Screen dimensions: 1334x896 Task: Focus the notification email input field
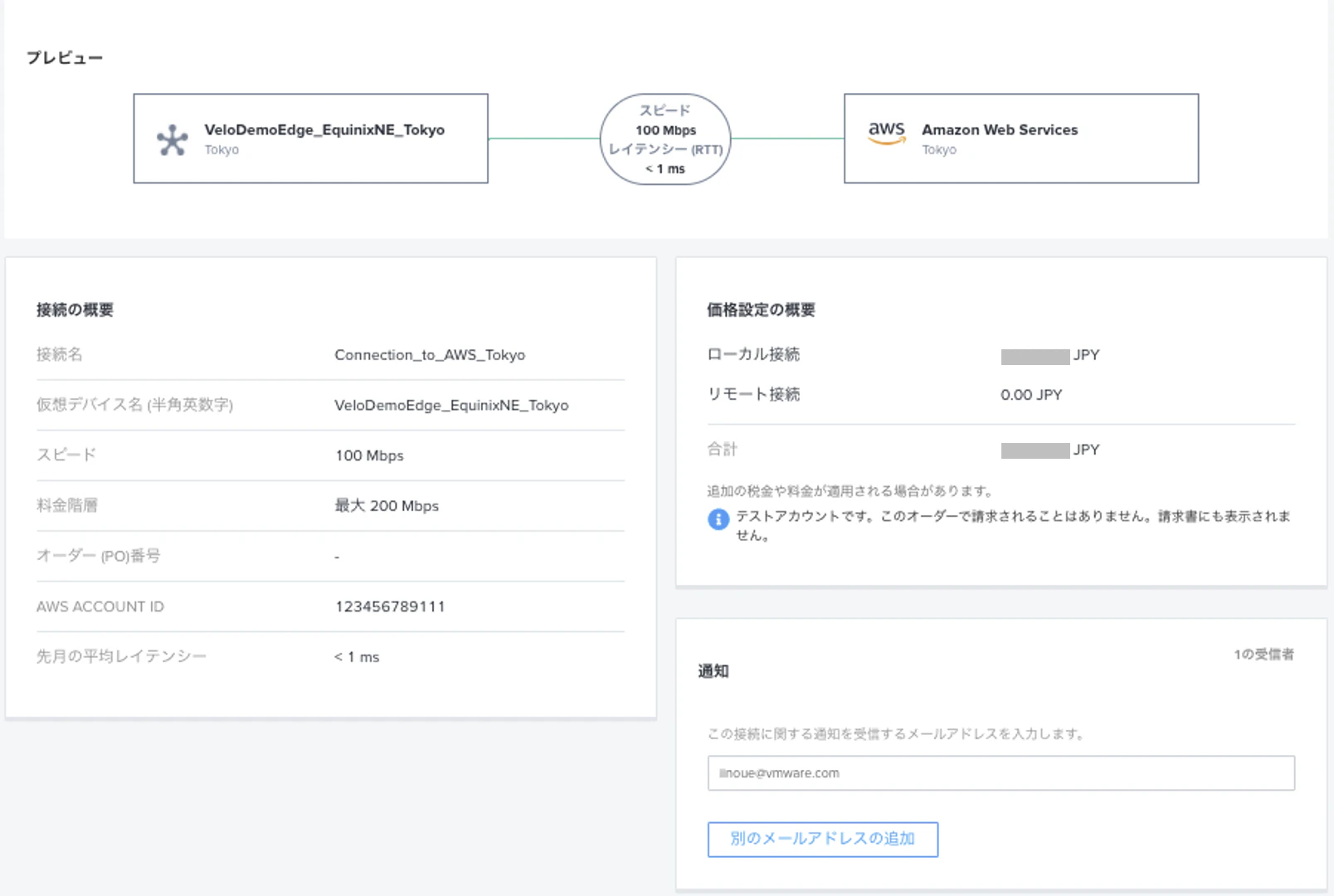1001,773
